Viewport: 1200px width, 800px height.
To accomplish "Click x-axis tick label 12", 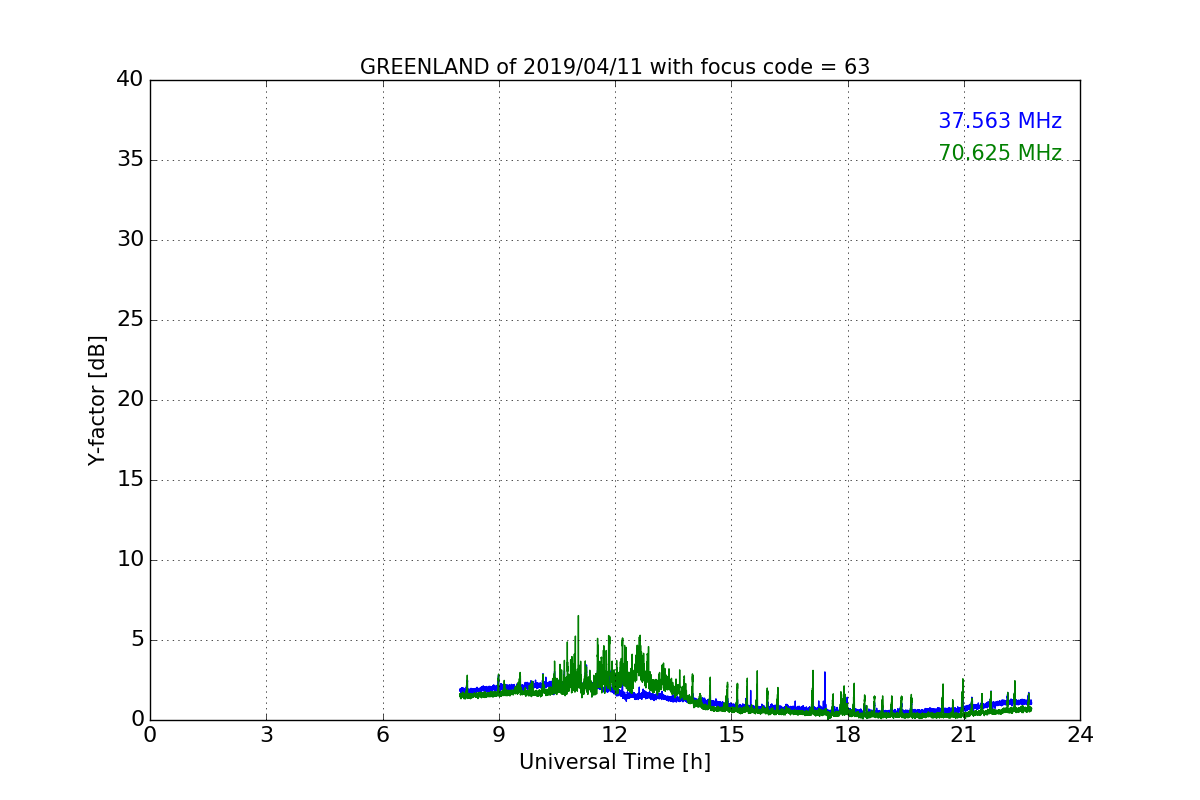I will coord(615,735).
